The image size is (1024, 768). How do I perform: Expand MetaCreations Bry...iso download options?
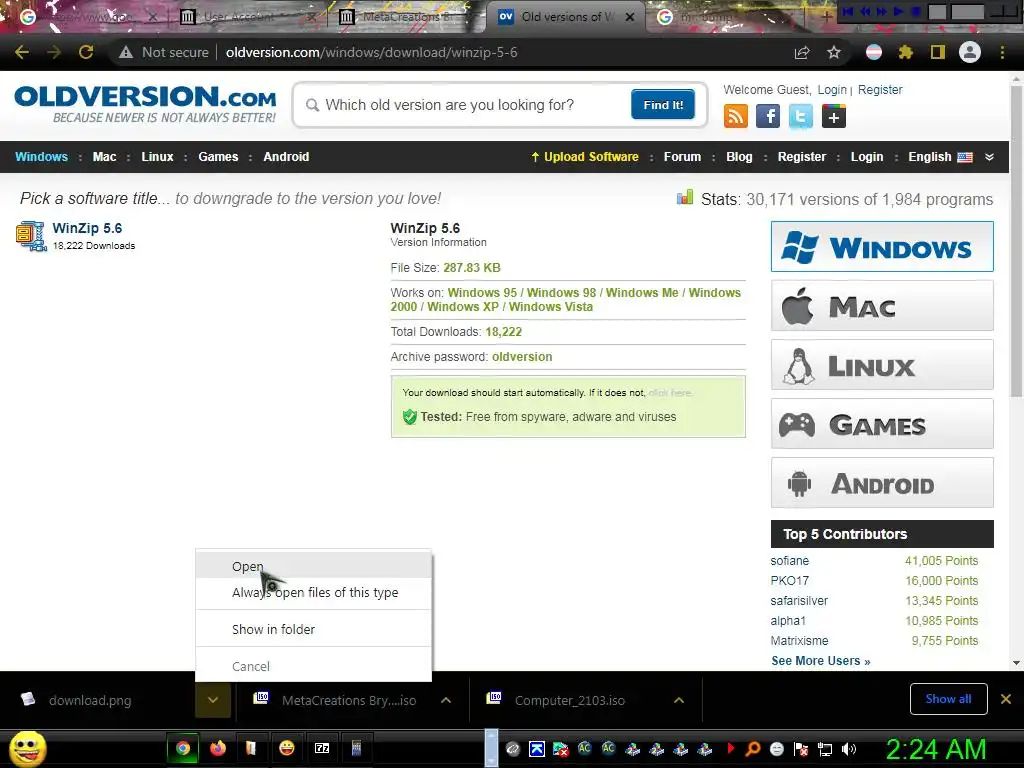tap(446, 700)
